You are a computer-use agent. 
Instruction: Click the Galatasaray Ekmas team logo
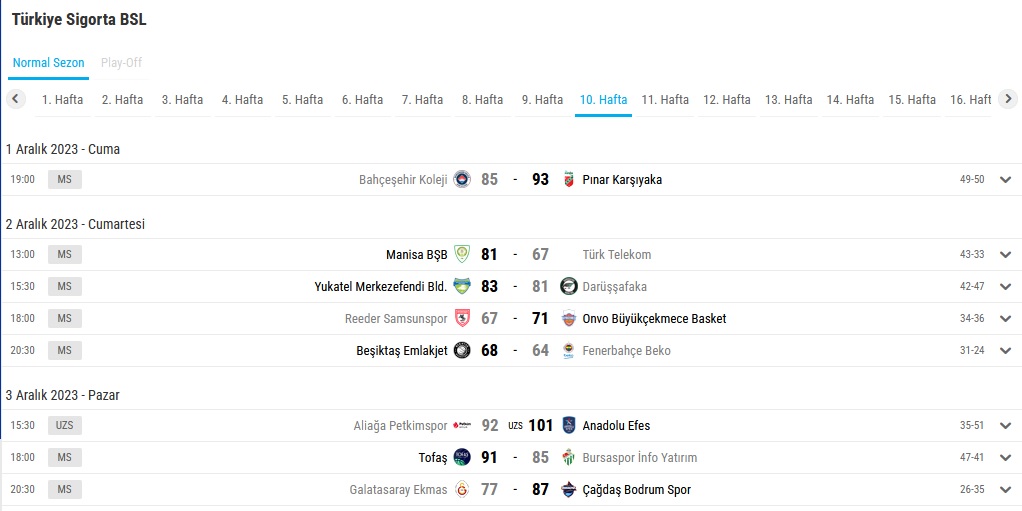pyautogui.click(x=462, y=489)
